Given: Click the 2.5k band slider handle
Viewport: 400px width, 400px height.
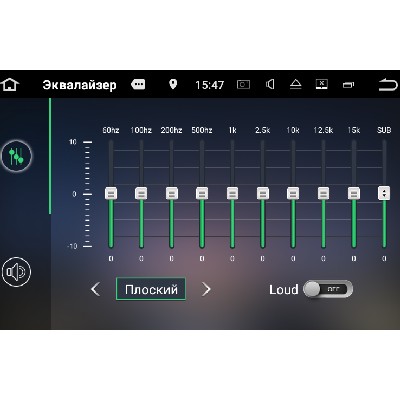Looking at the screenshot, I should [x=263, y=193].
